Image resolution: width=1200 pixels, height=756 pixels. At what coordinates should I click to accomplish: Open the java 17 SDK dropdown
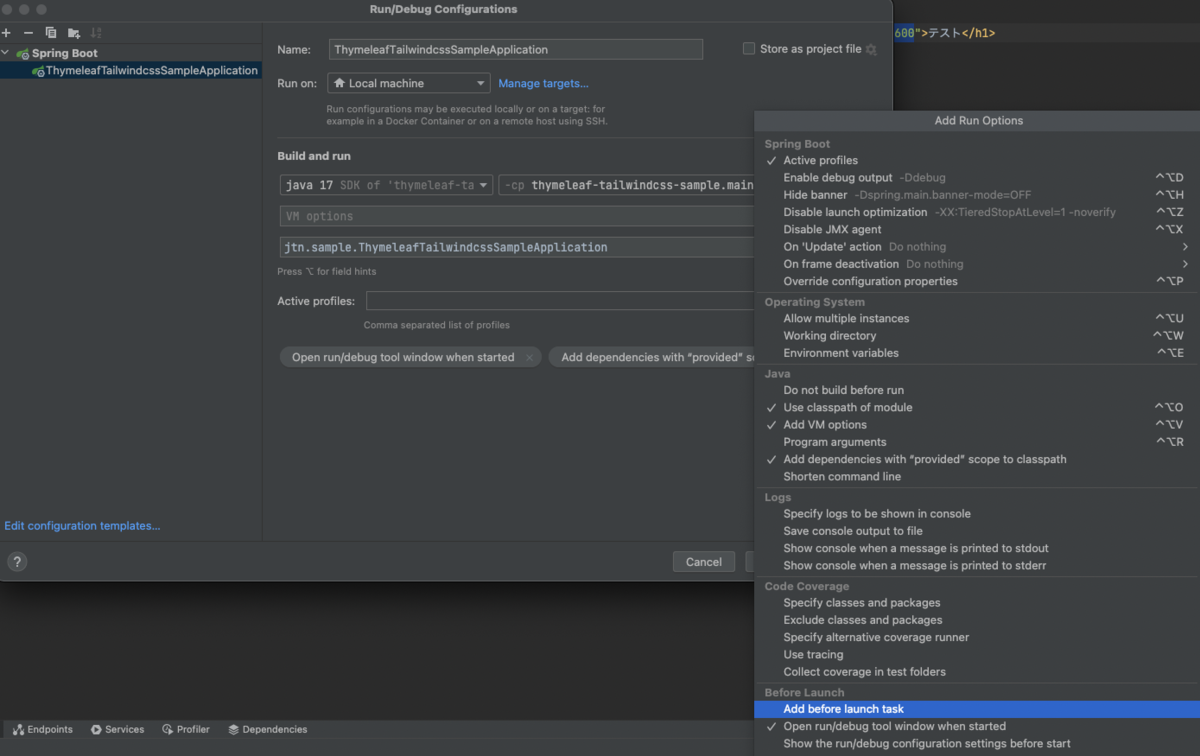[x=386, y=185]
